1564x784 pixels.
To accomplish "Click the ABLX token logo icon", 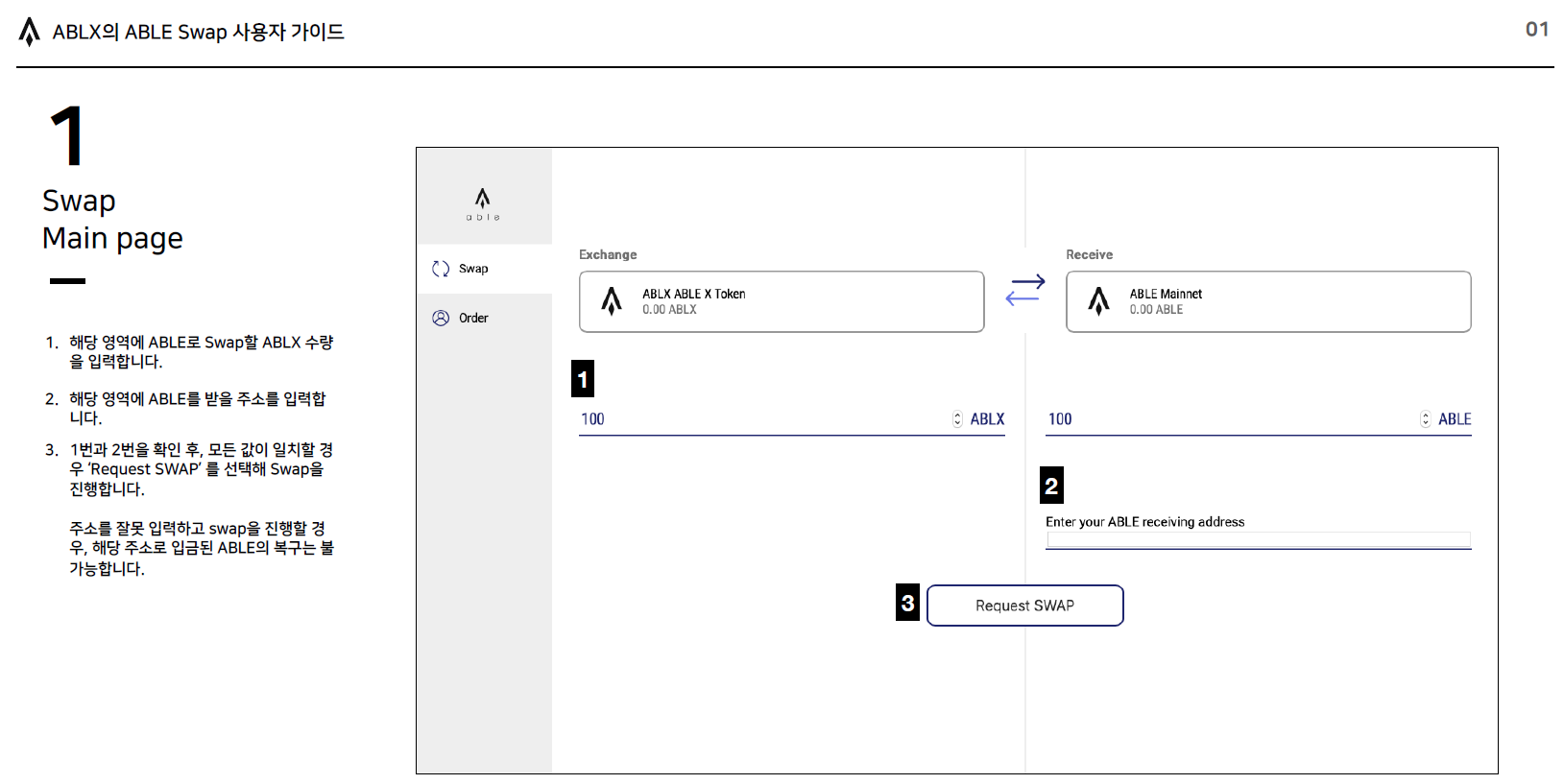I will [612, 301].
